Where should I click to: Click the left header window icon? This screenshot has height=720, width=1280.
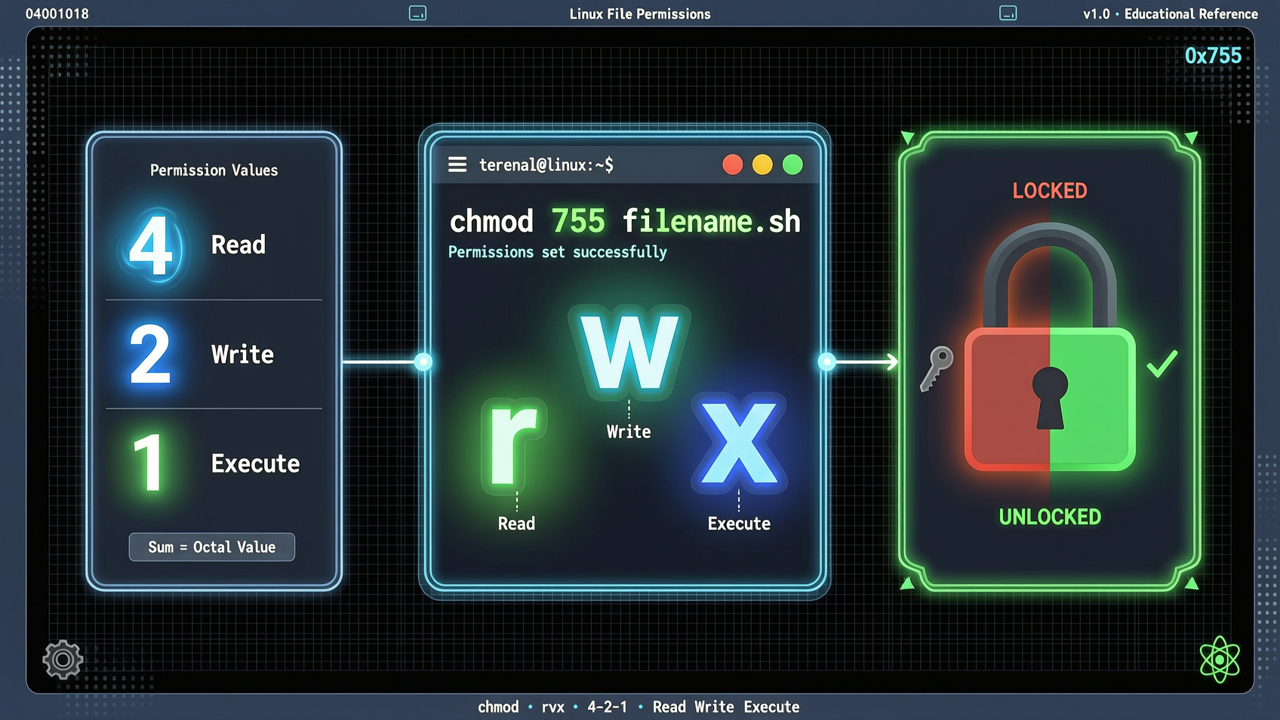point(418,14)
